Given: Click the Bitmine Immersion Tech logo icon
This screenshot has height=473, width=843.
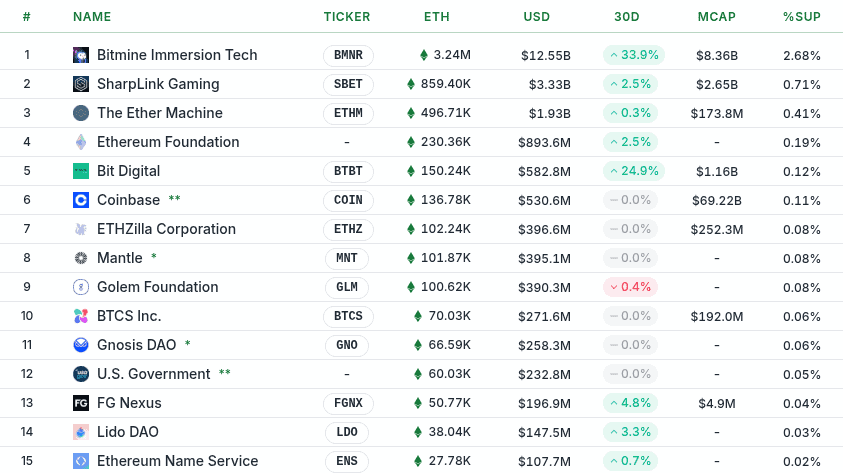Looking at the screenshot, I should pyautogui.click(x=81, y=55).
